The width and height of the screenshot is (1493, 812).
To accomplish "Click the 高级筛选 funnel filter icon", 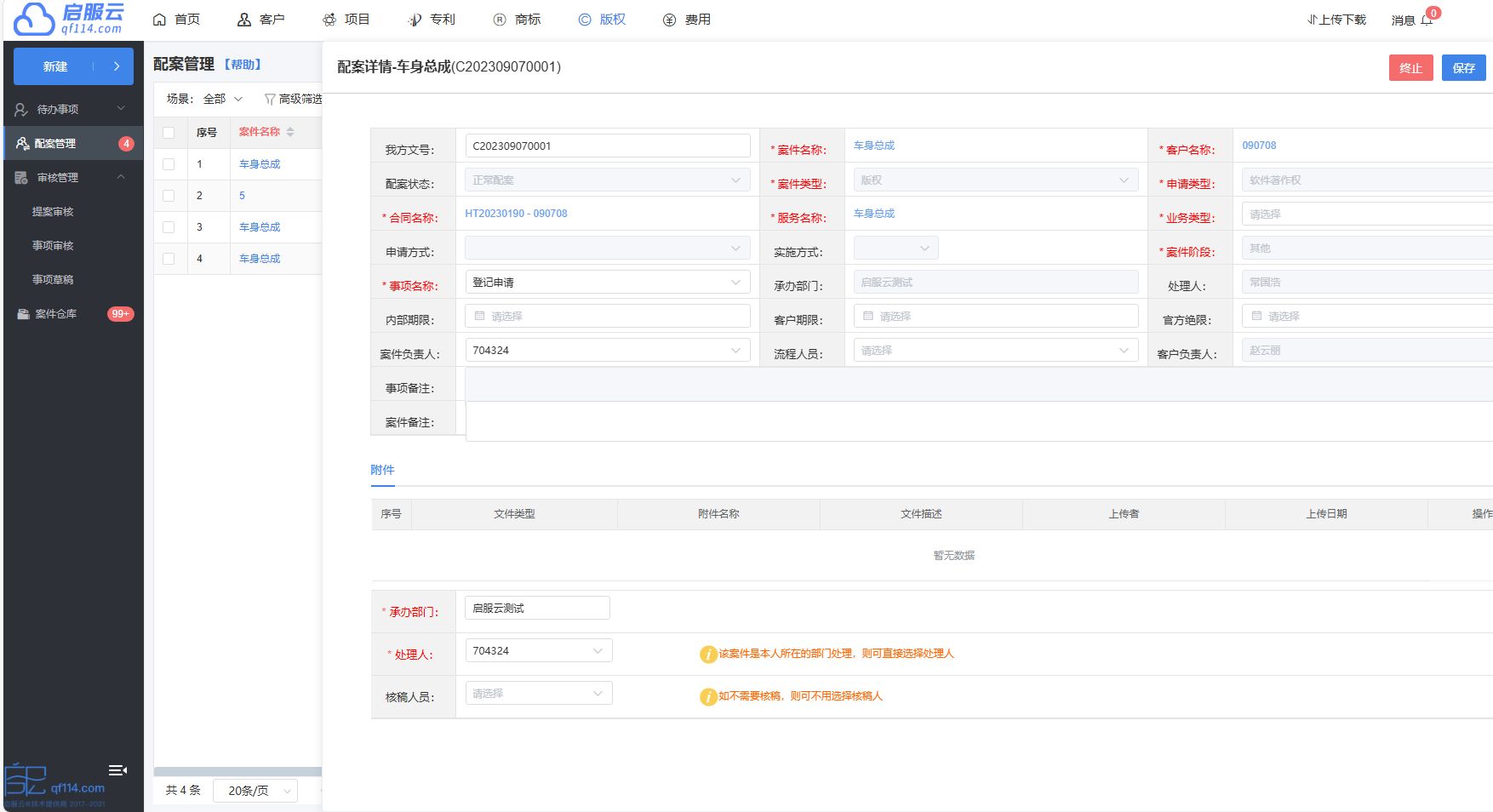I will [x=270, y=100].
